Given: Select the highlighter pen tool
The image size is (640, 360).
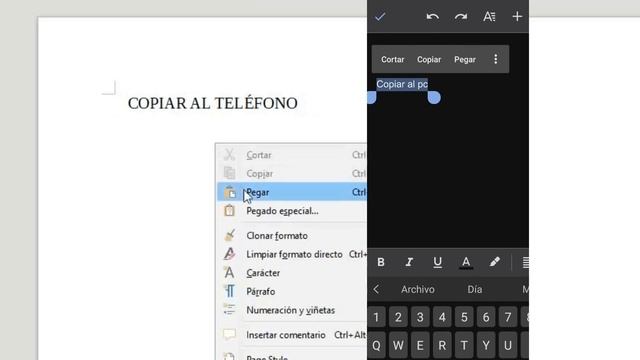Looking at the screenshot, I should 495,262.
